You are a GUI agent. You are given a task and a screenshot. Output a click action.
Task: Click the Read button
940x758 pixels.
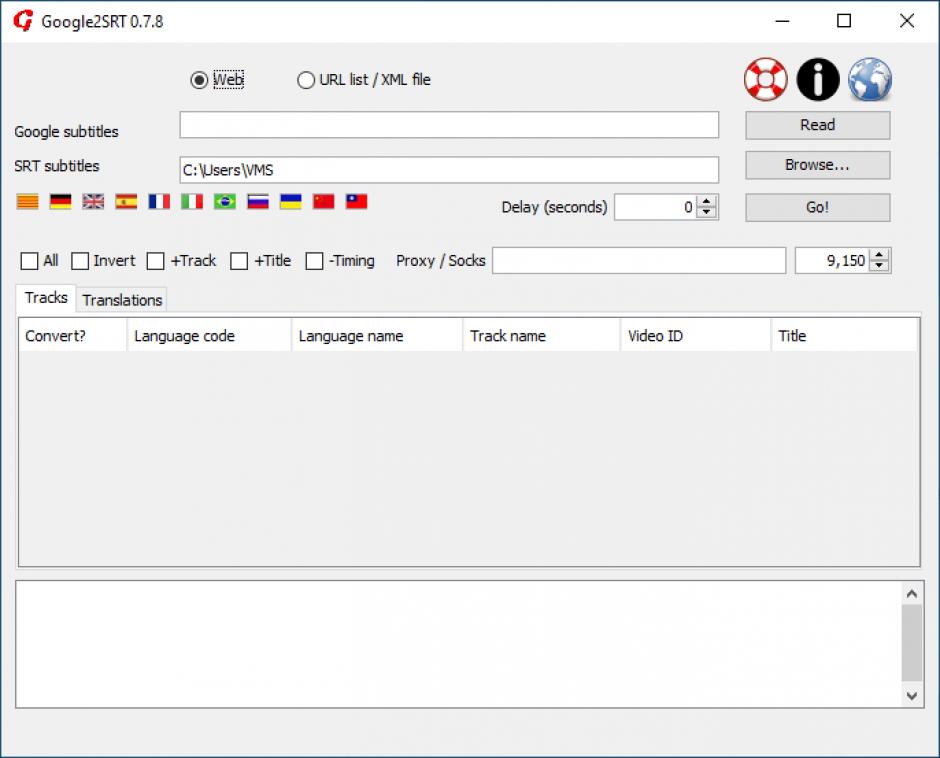[818, 125]
